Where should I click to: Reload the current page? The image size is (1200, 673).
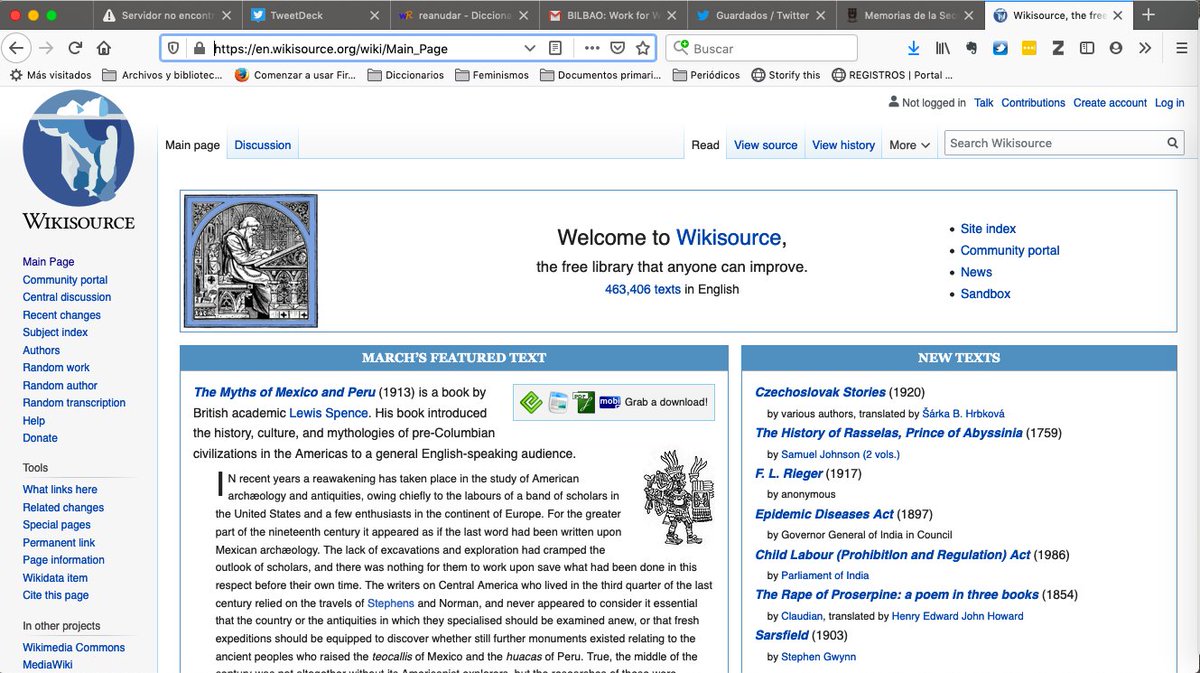75,48
